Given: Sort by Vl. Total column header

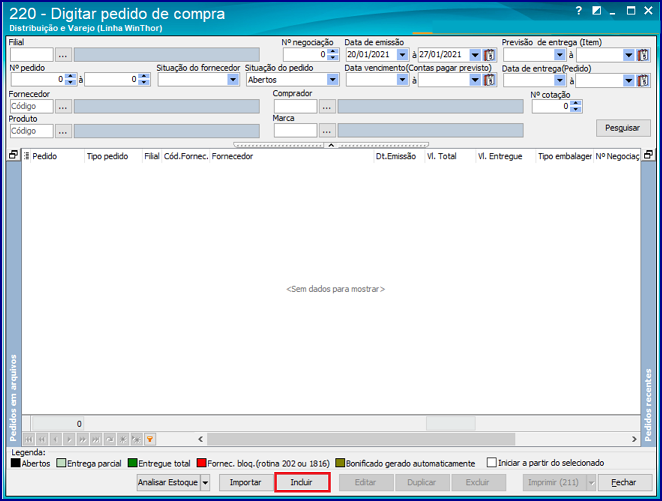Looking at the screenshot, I should pos(450,156).
